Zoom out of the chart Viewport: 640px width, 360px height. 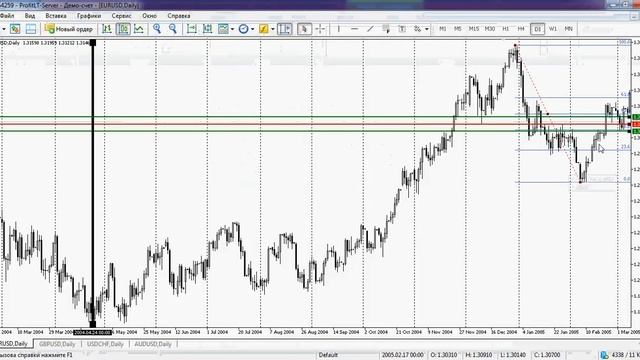[173, 29]
